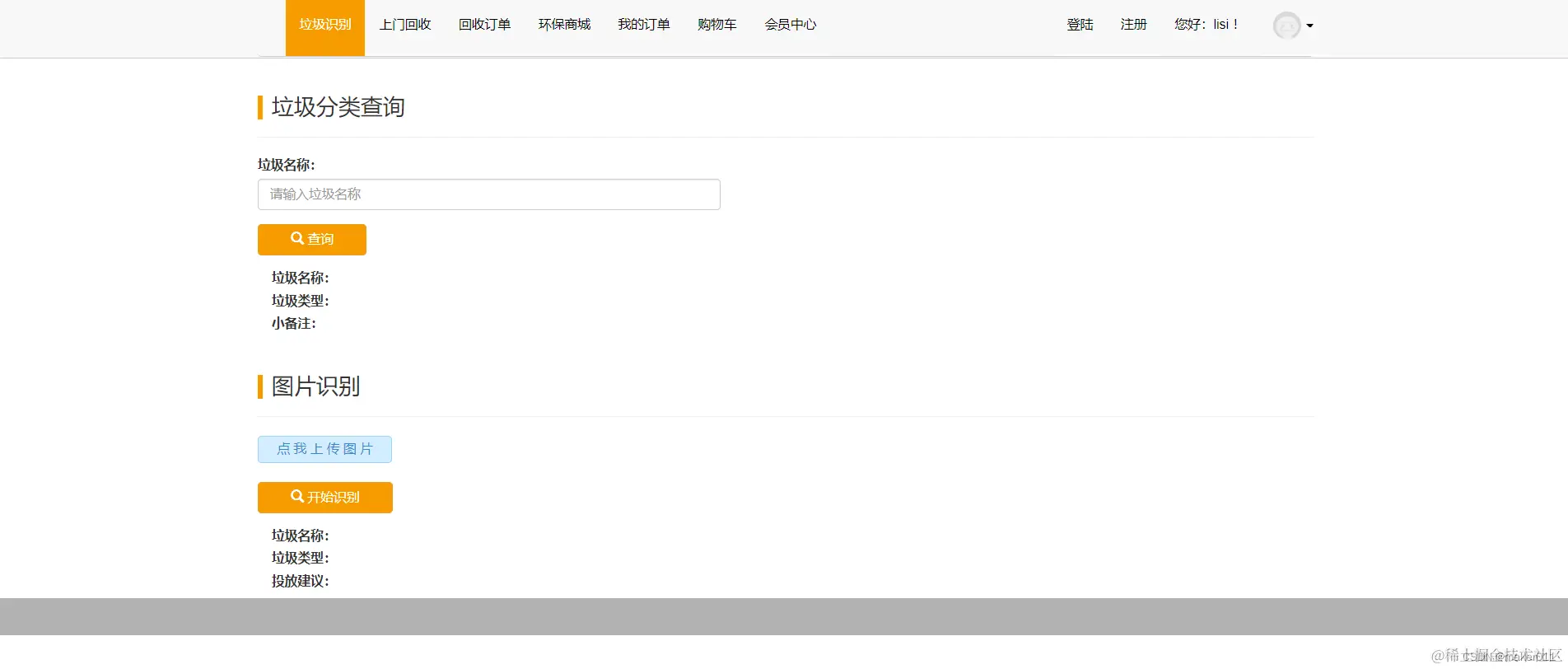Expand the avatar dropdown caret
This screenshot has height=669, width=1568.
click(x=1309, y=26)
